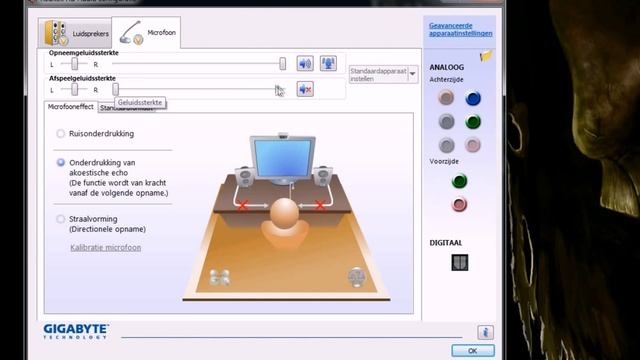The image size is (640, 360).
Task: Open microphone boost button beside recording volume
Action: click(328, 63)
